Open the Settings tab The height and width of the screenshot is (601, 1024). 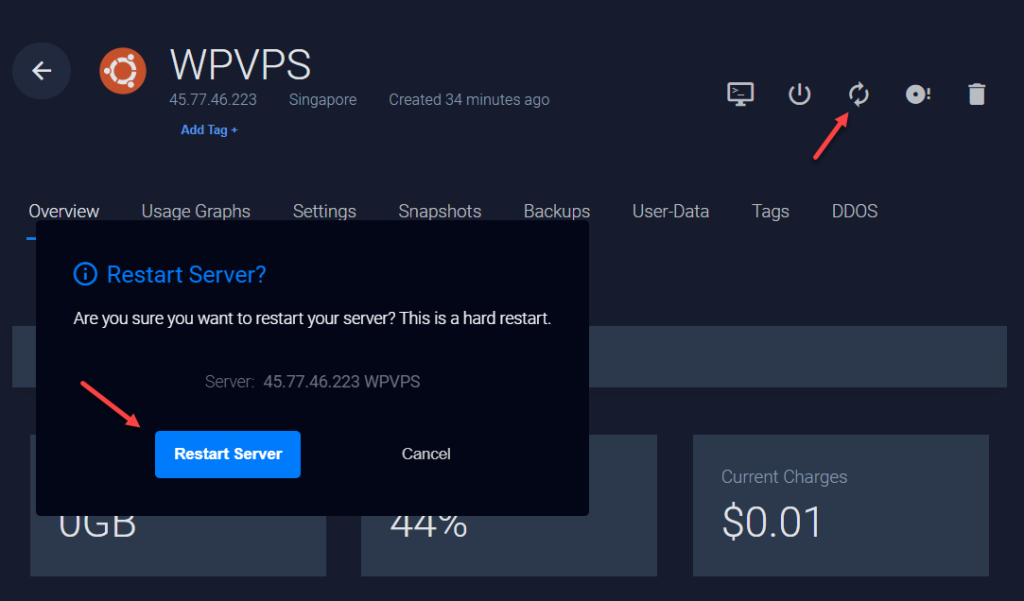click(324, 211)
